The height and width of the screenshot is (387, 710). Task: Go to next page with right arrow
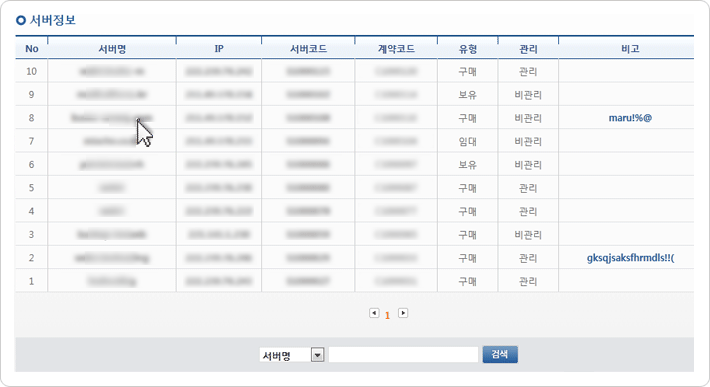point(403,313)
